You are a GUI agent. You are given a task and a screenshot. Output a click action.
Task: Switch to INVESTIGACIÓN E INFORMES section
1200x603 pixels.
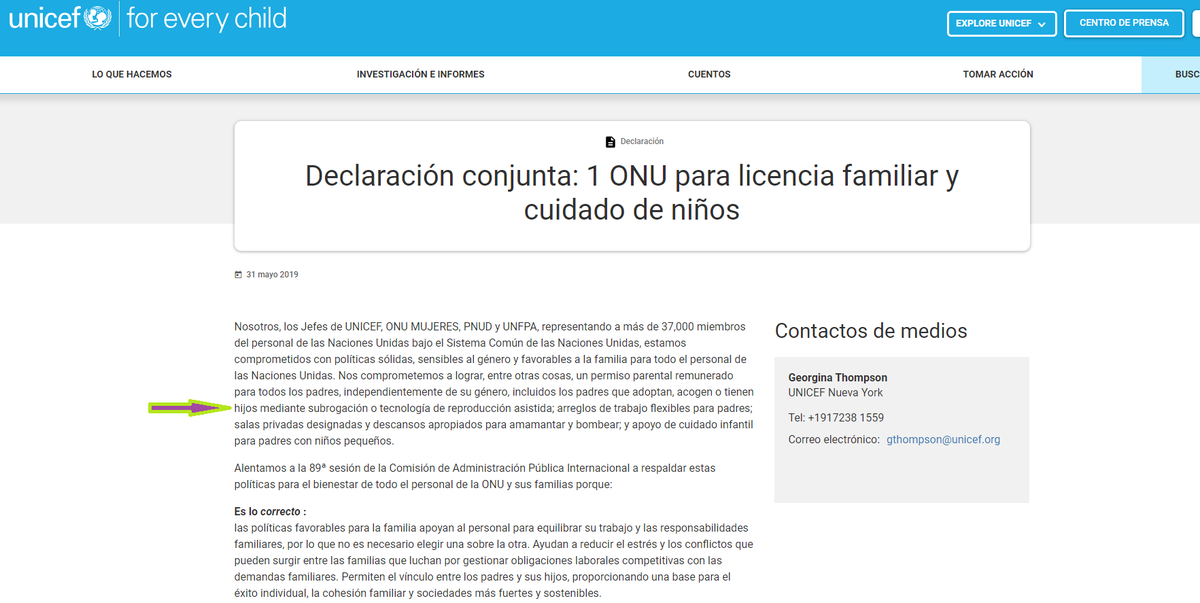pyautogui.click(x=419, y=74)
